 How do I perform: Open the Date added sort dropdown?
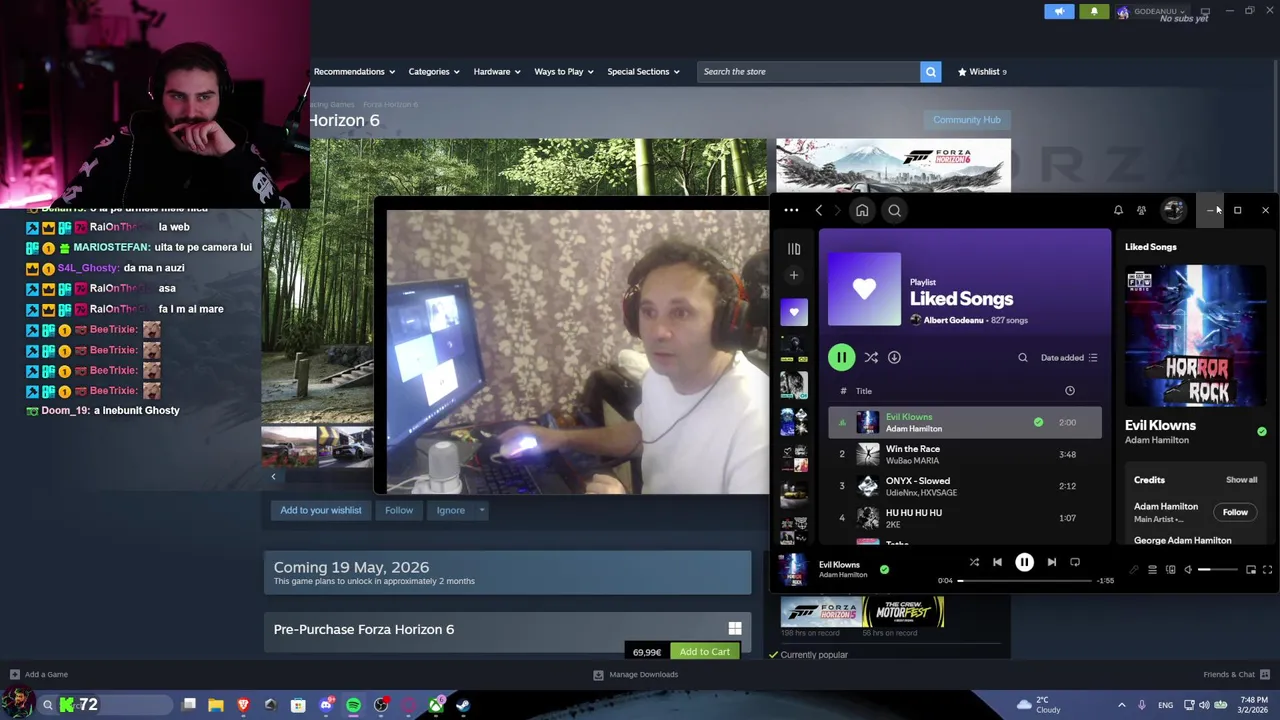pos(1069,357)
